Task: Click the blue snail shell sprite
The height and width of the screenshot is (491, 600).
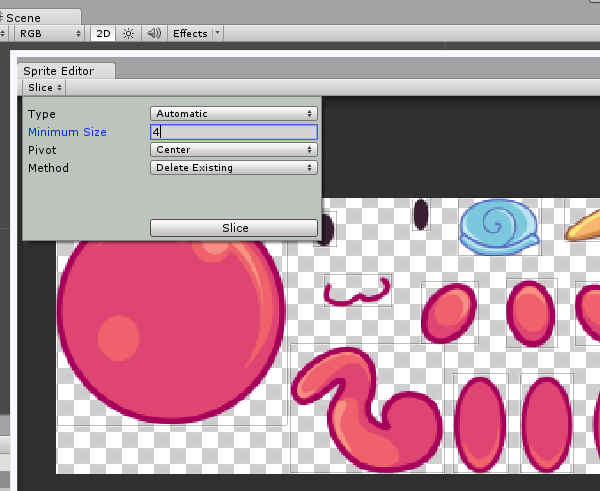Action: point(499,226)
